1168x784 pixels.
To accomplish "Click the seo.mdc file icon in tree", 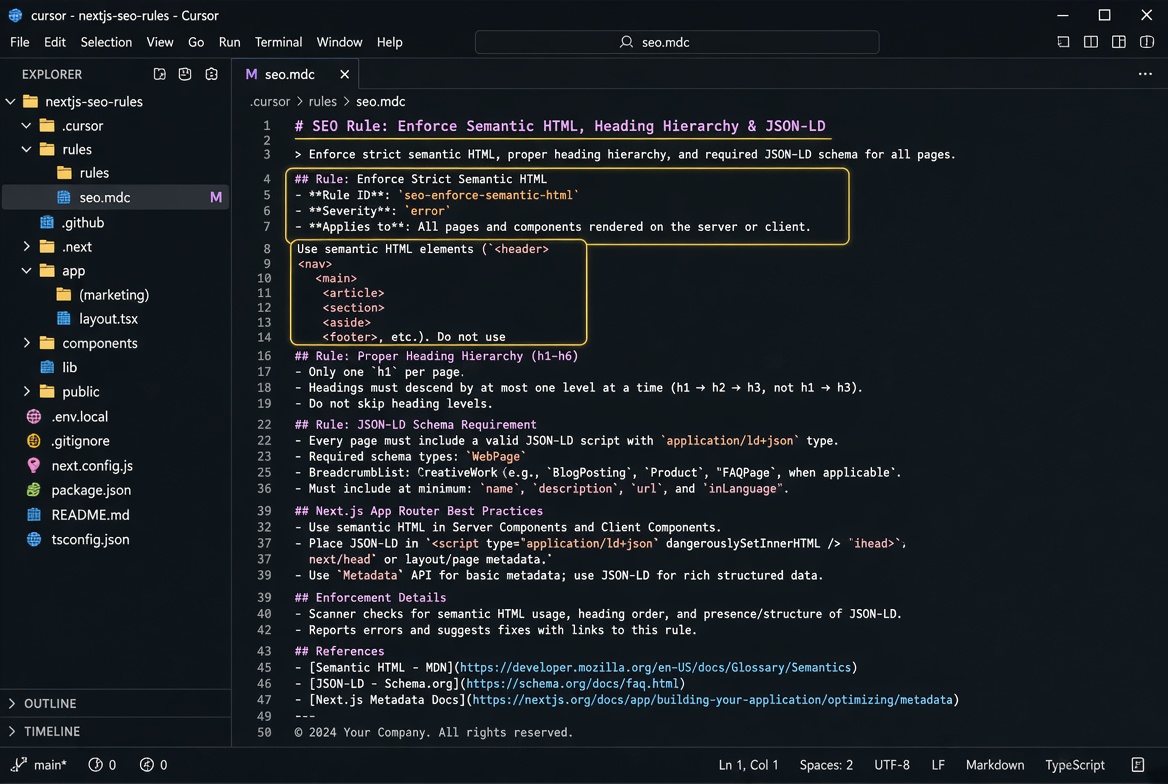I will (x=64, y=197).
